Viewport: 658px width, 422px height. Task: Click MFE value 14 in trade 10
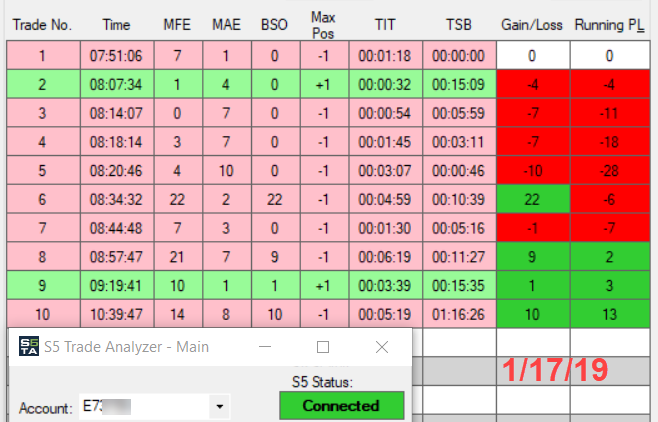tap(178, 314)
